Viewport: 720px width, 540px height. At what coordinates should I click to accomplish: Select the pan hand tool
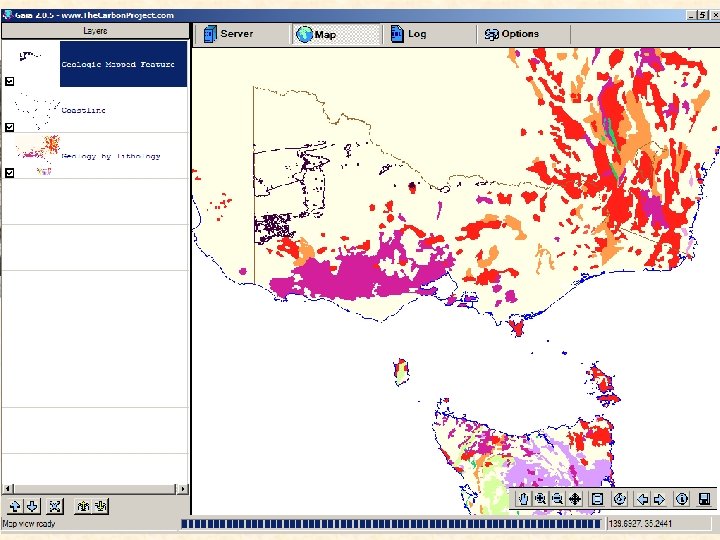click(x=523, y=499)
